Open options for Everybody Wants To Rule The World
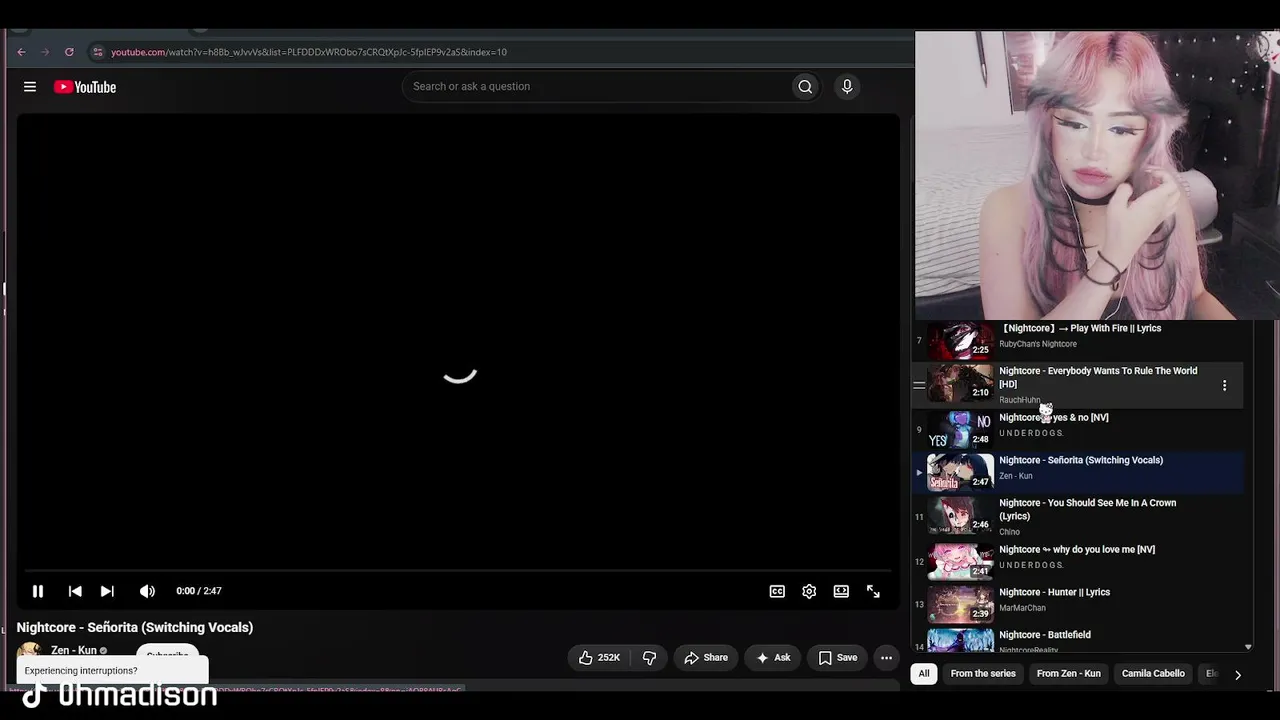The image size is (1280, 720). pos(1224,385)
